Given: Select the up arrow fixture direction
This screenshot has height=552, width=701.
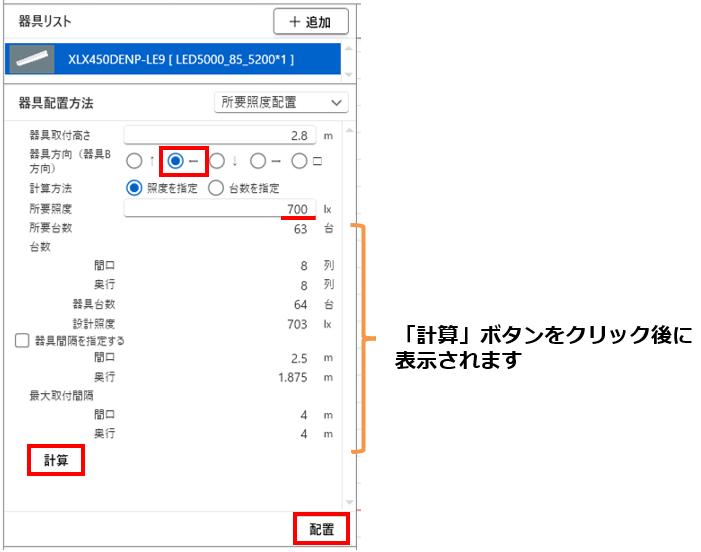Looking at the screenshot, I should coord(135,161).
